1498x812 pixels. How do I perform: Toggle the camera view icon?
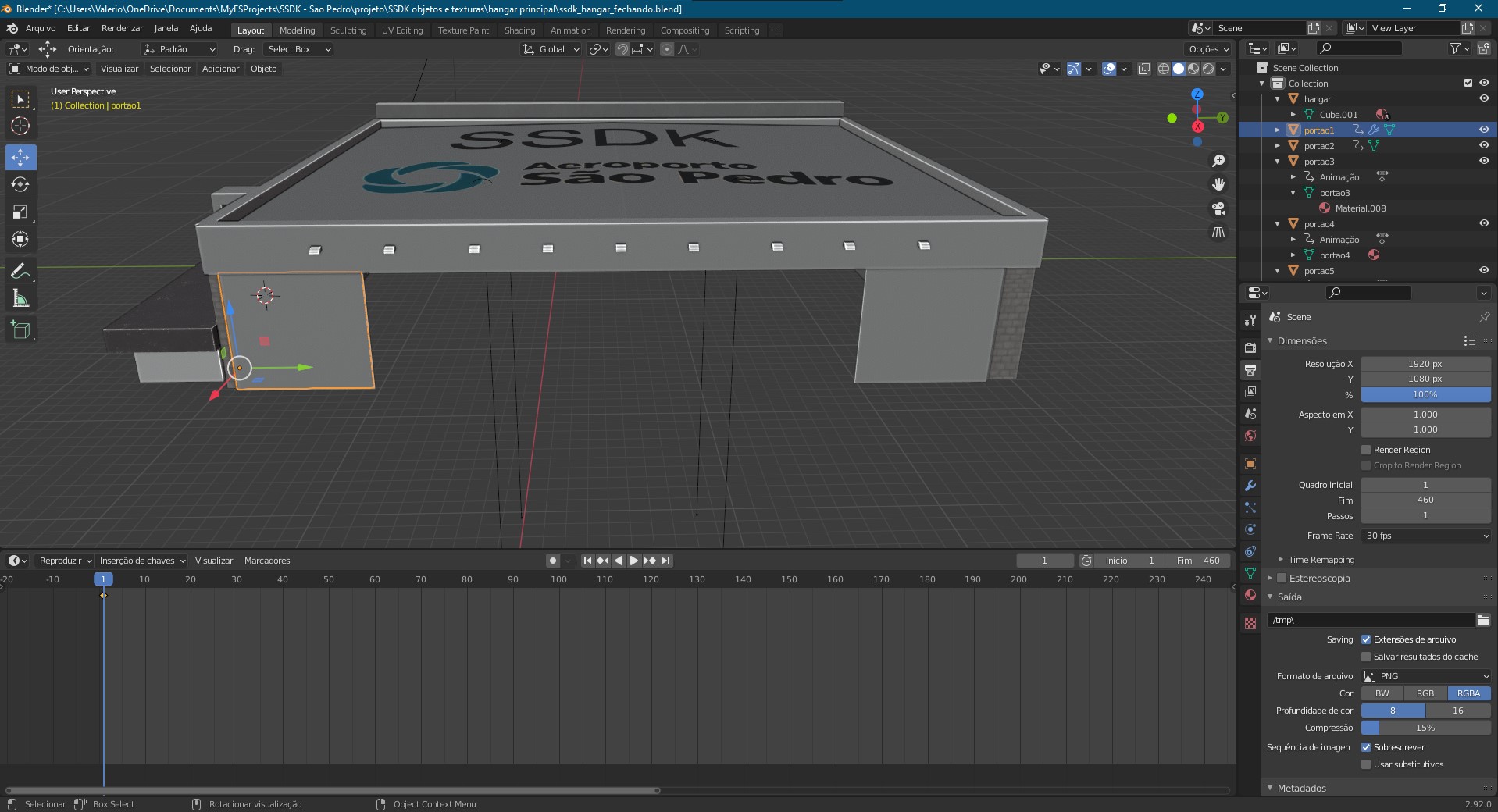pos(1218,208)
